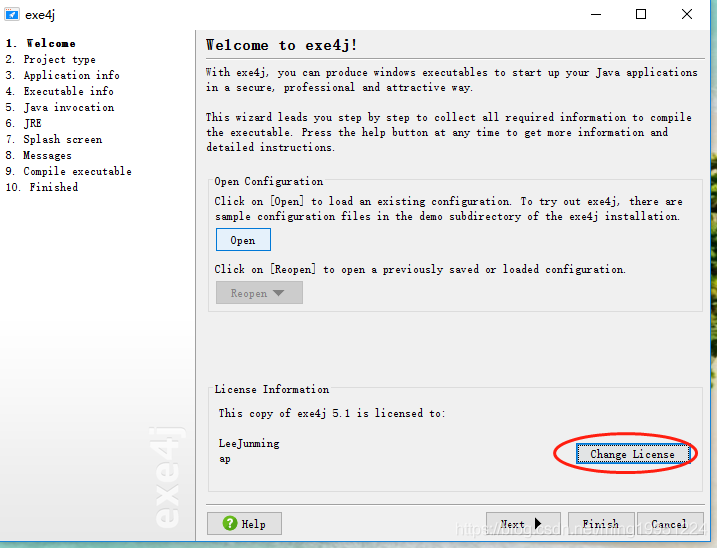Close the exe4j window
Screen dimensions: 717x548
687,15
